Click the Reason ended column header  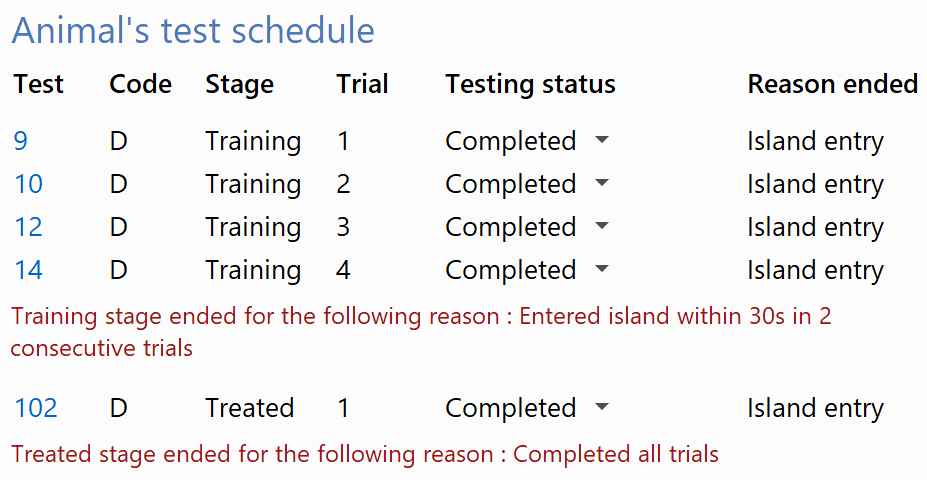pos(832,84)
